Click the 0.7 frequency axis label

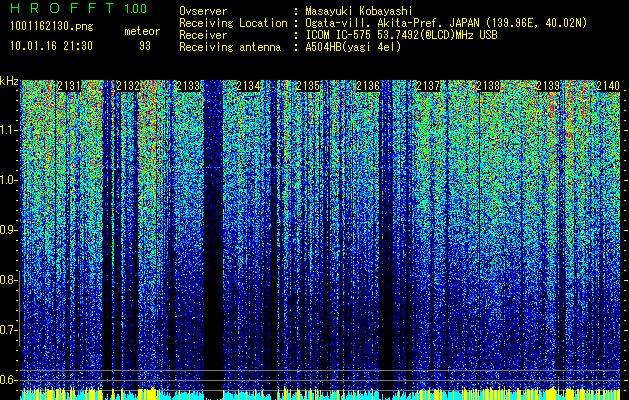click(8, 330)
